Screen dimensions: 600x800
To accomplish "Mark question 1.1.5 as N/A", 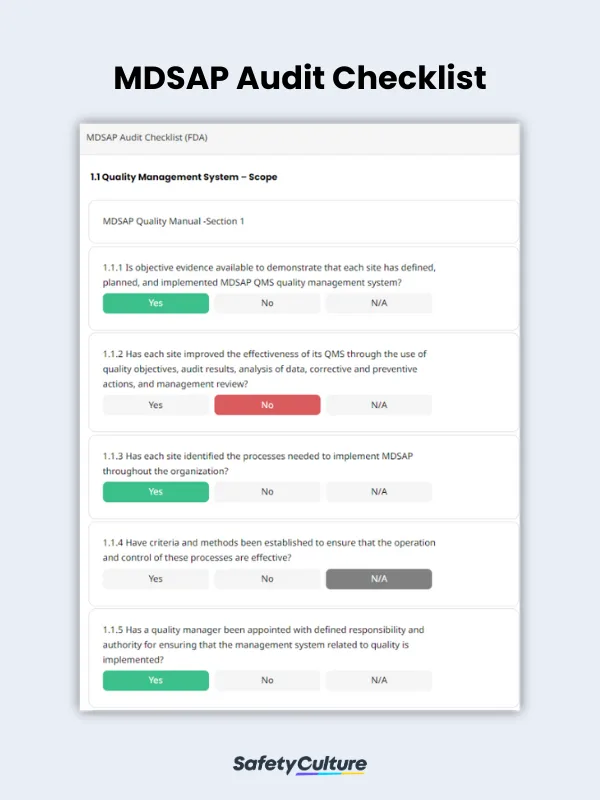I will [x=379, y=680].
